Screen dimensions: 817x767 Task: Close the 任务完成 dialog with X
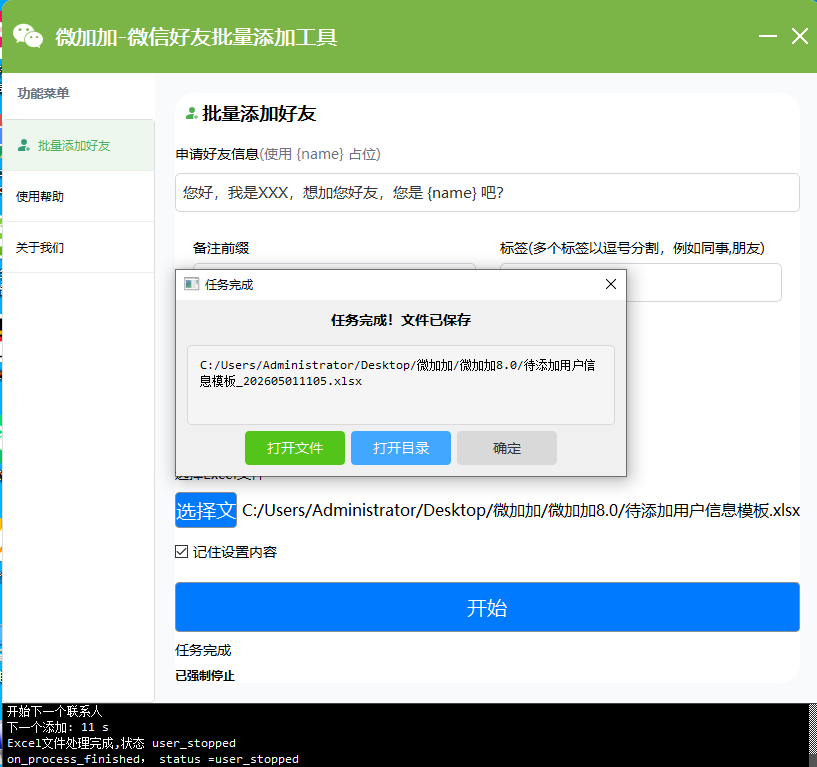coord(611,284)
